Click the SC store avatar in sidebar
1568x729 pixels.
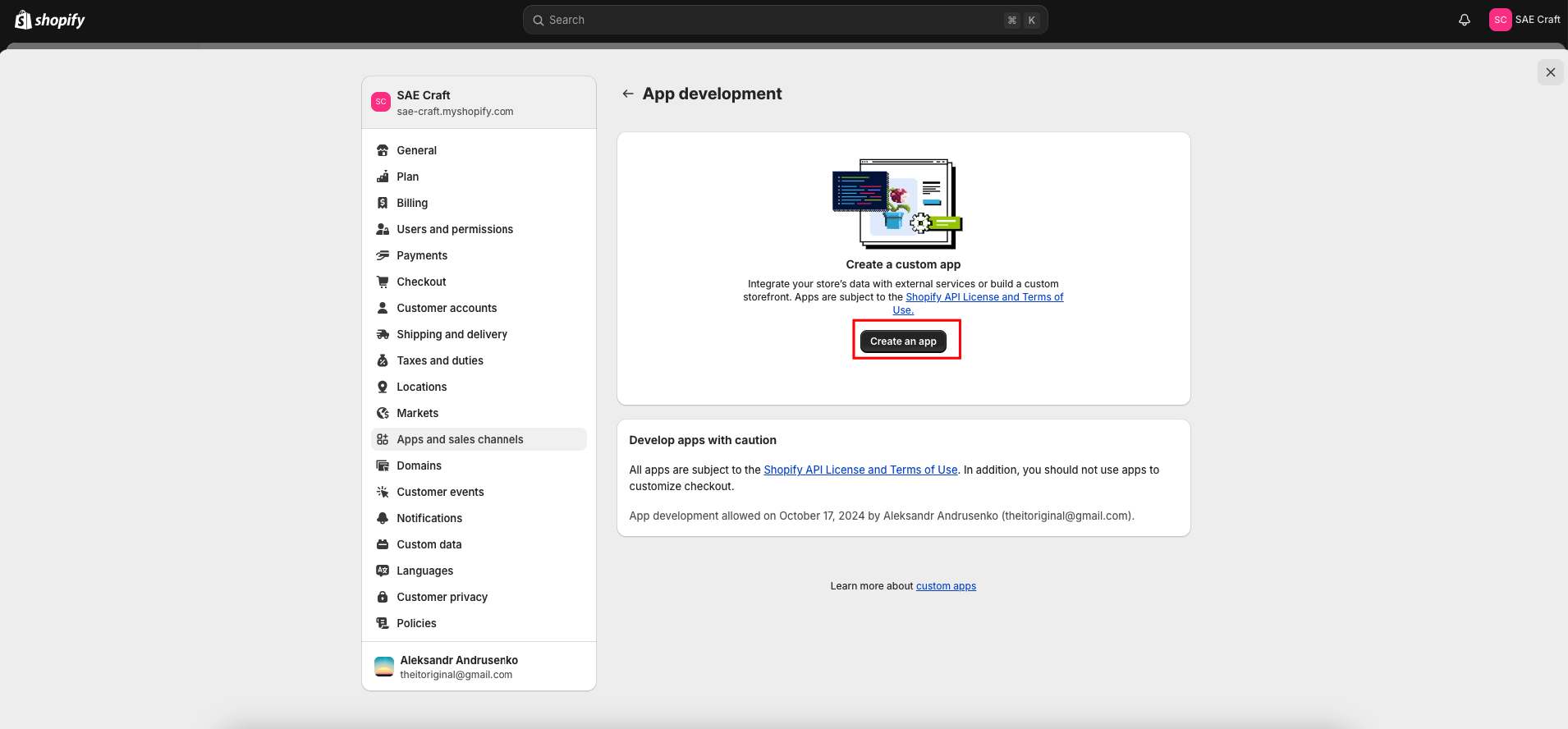click(x=381, y=102)
